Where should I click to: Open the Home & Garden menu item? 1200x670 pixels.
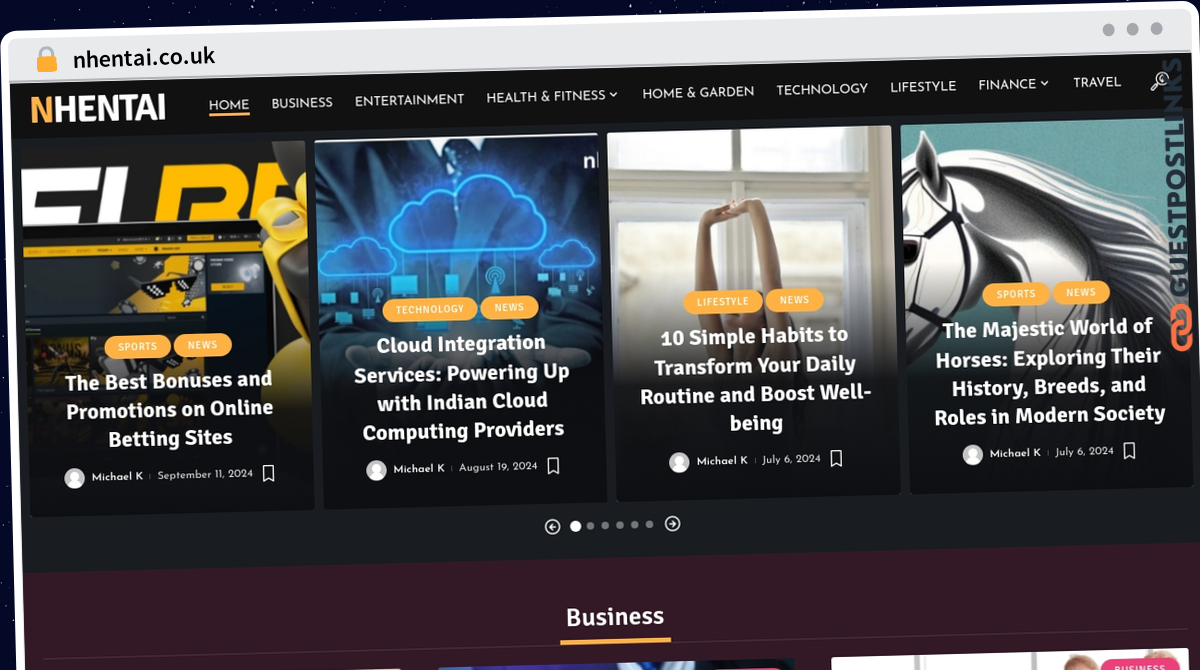click(698, 92)
